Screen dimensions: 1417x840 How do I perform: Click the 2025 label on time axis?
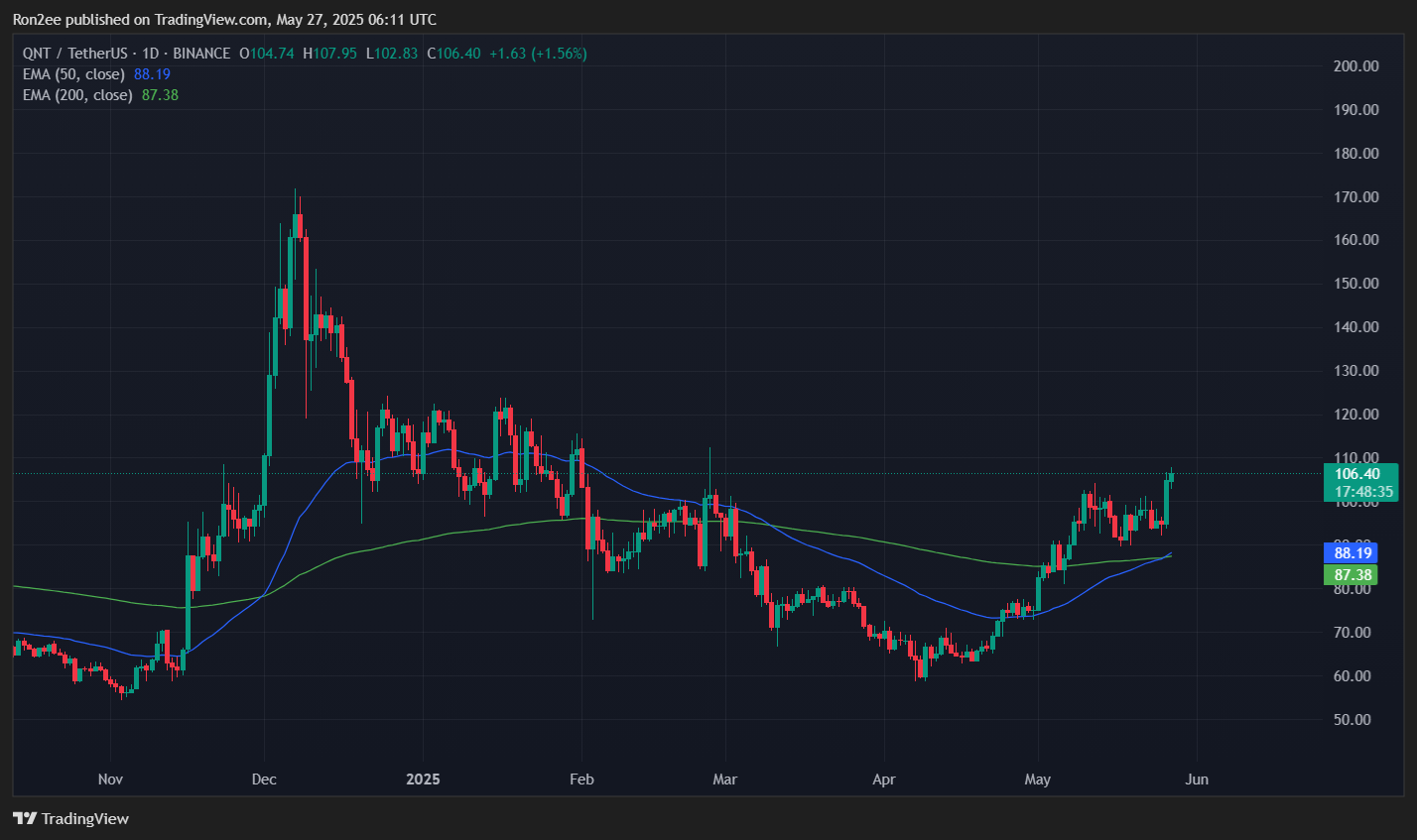424,780
